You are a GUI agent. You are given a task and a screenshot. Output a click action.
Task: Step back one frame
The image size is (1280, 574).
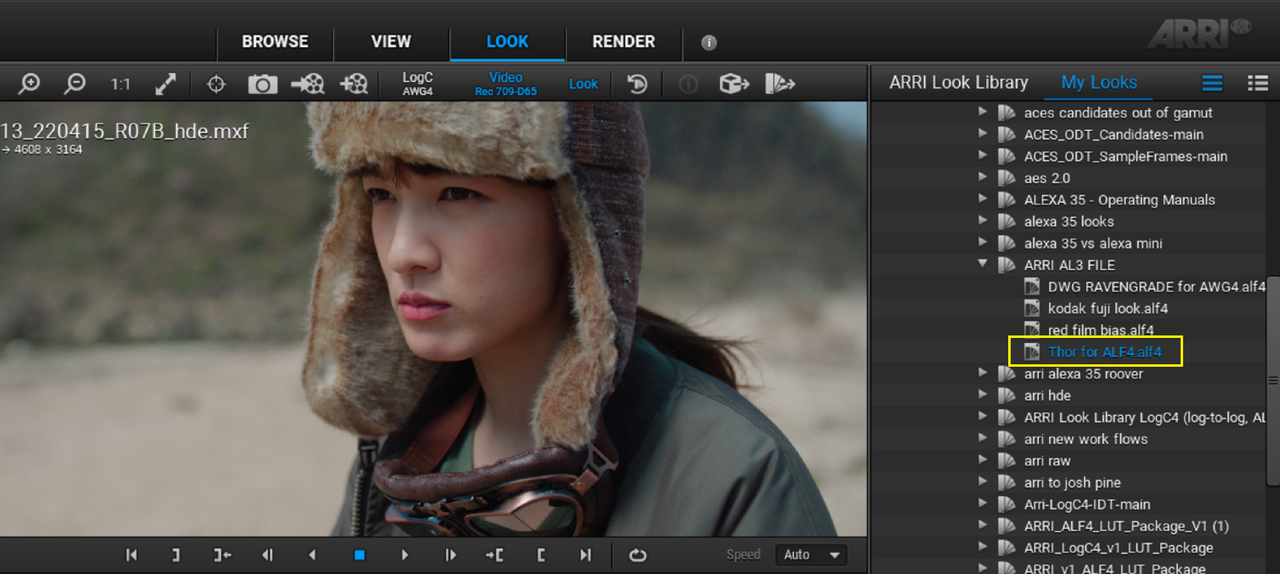(267, 555)
